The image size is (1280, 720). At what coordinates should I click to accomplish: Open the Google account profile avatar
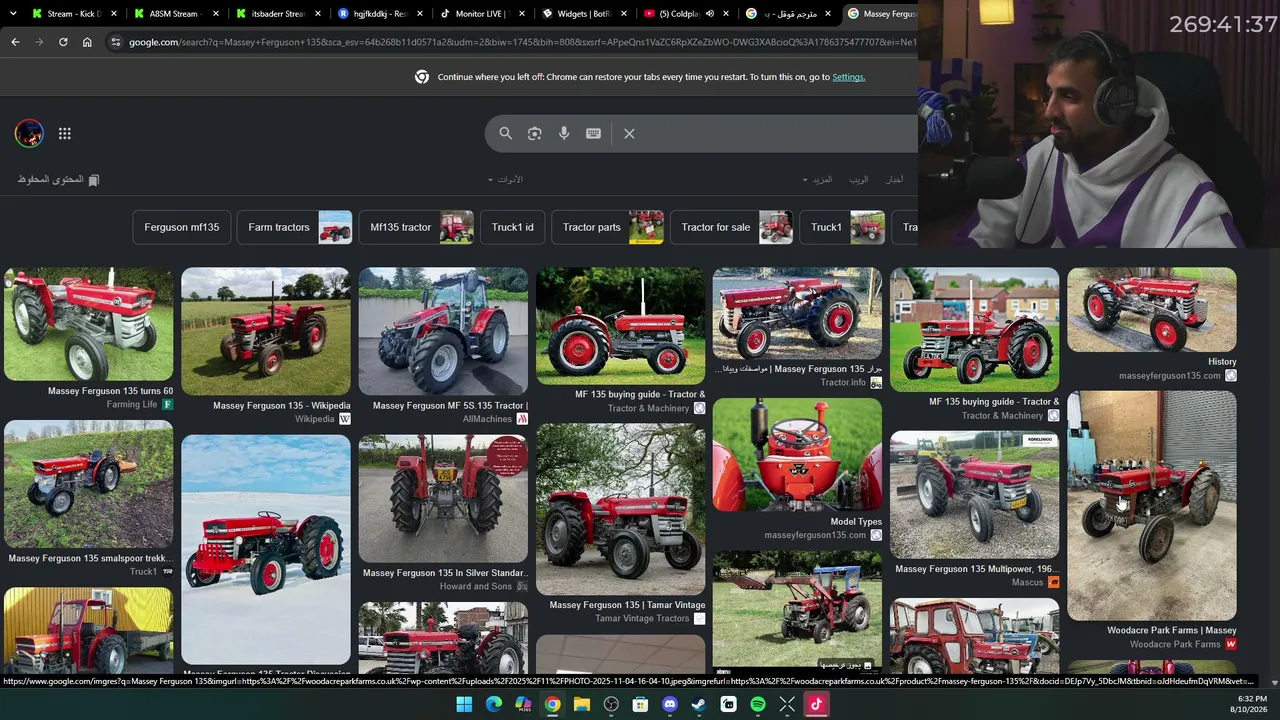[29, 133]
